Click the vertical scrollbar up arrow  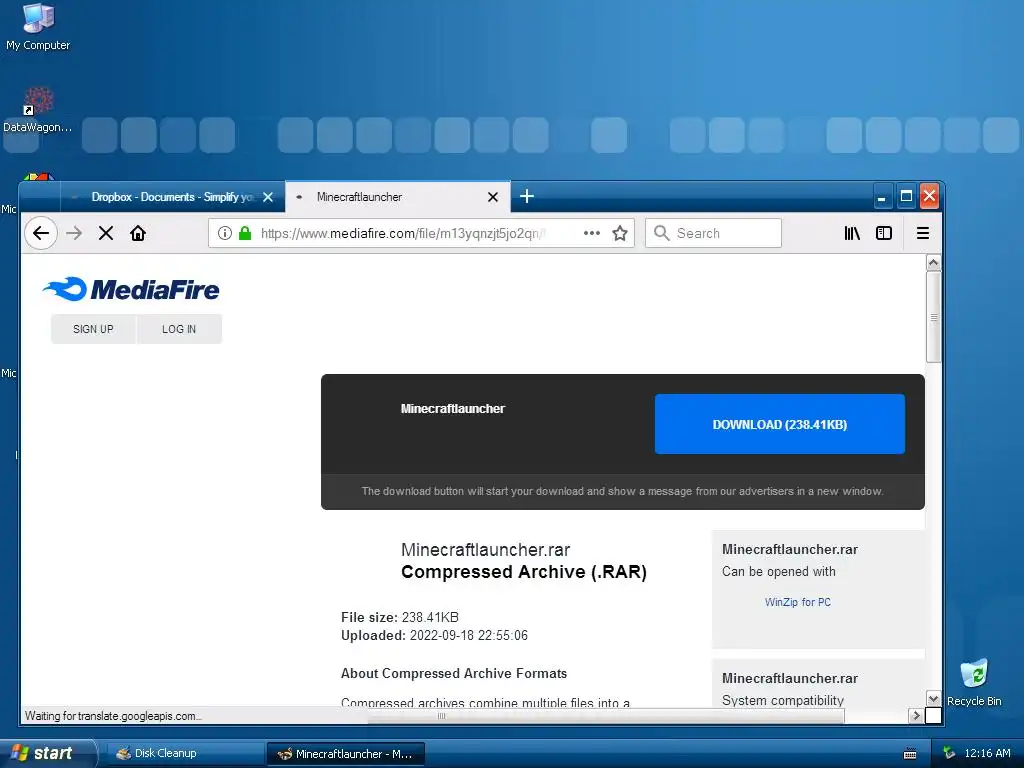[934, 263]
